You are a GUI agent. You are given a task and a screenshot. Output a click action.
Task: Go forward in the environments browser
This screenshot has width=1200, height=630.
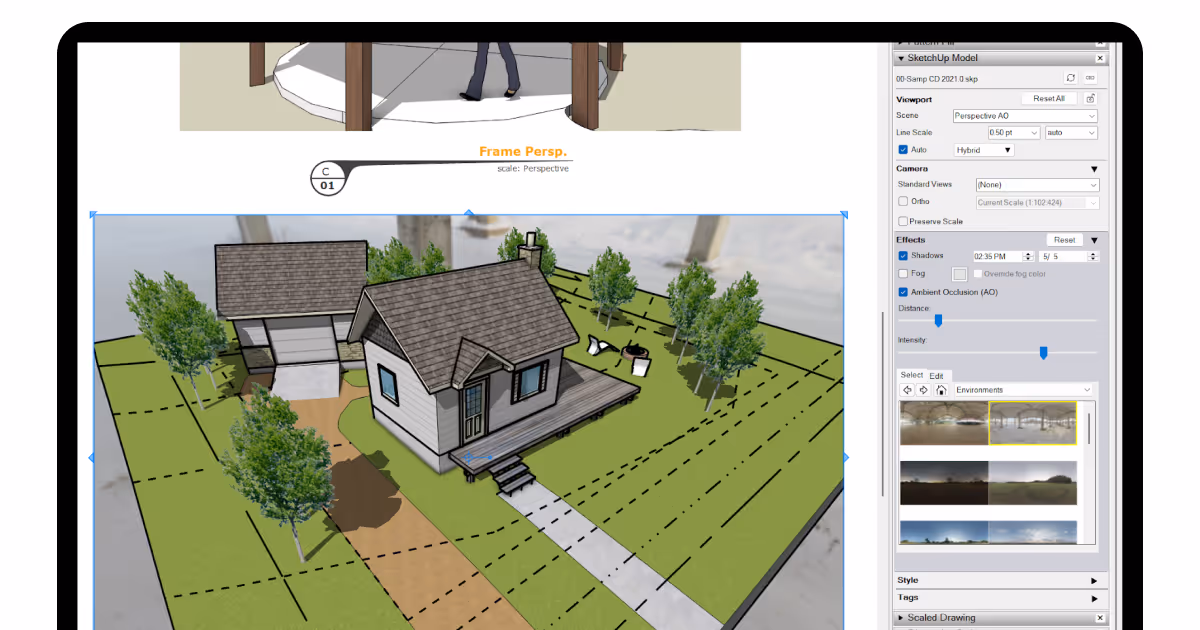point(923,390)
